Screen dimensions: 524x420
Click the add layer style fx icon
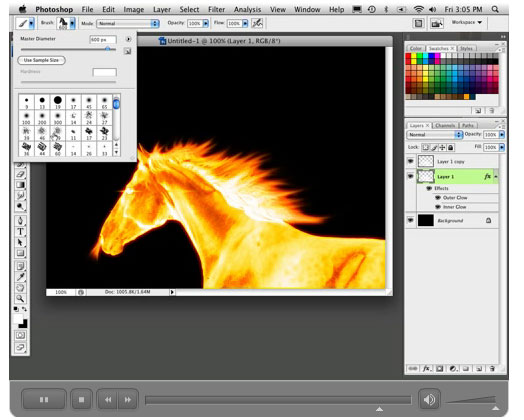point(426,369)
